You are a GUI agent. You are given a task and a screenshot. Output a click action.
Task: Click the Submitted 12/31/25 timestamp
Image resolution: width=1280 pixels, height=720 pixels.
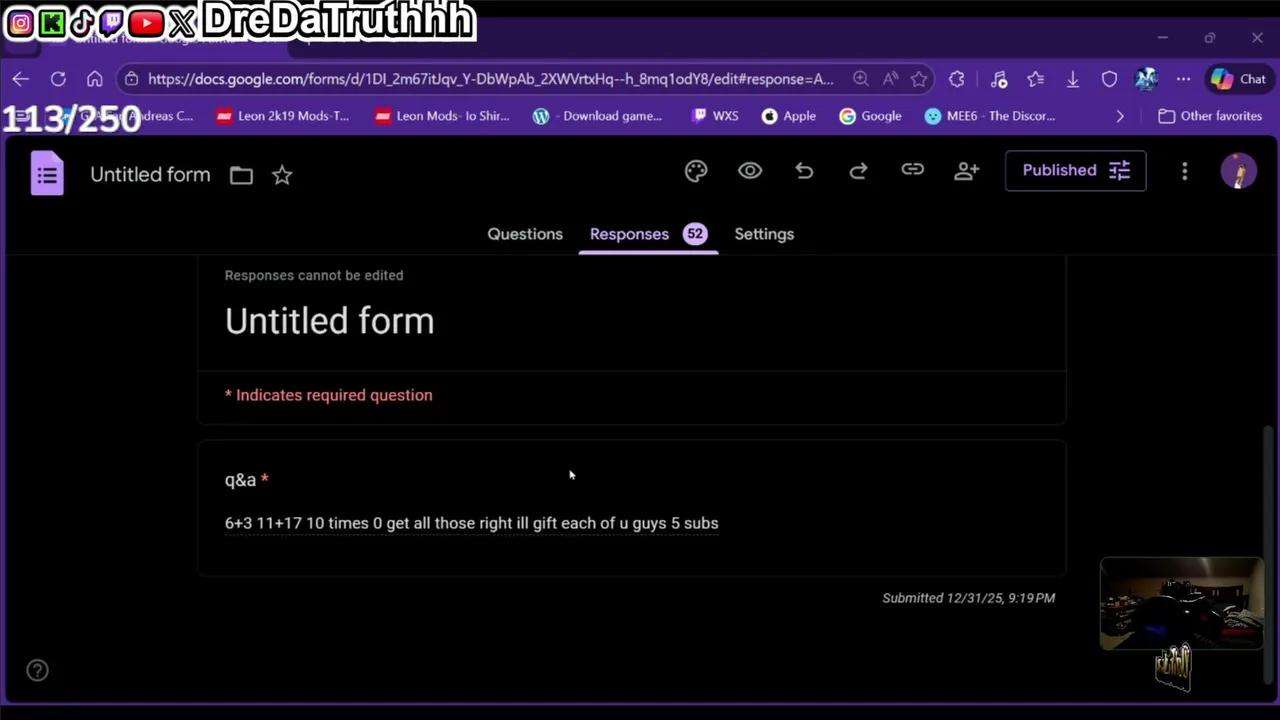point(968,598)
